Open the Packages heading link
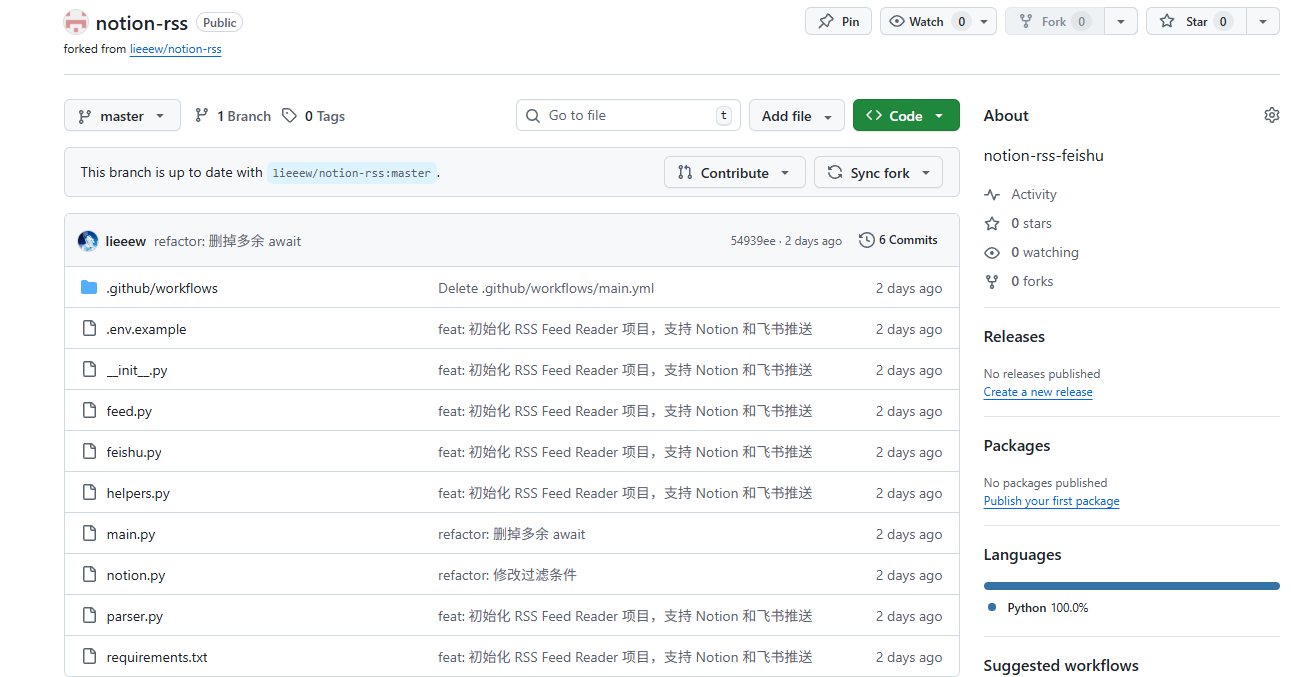The image size is (1291, 677). (x=1017, y=446)
